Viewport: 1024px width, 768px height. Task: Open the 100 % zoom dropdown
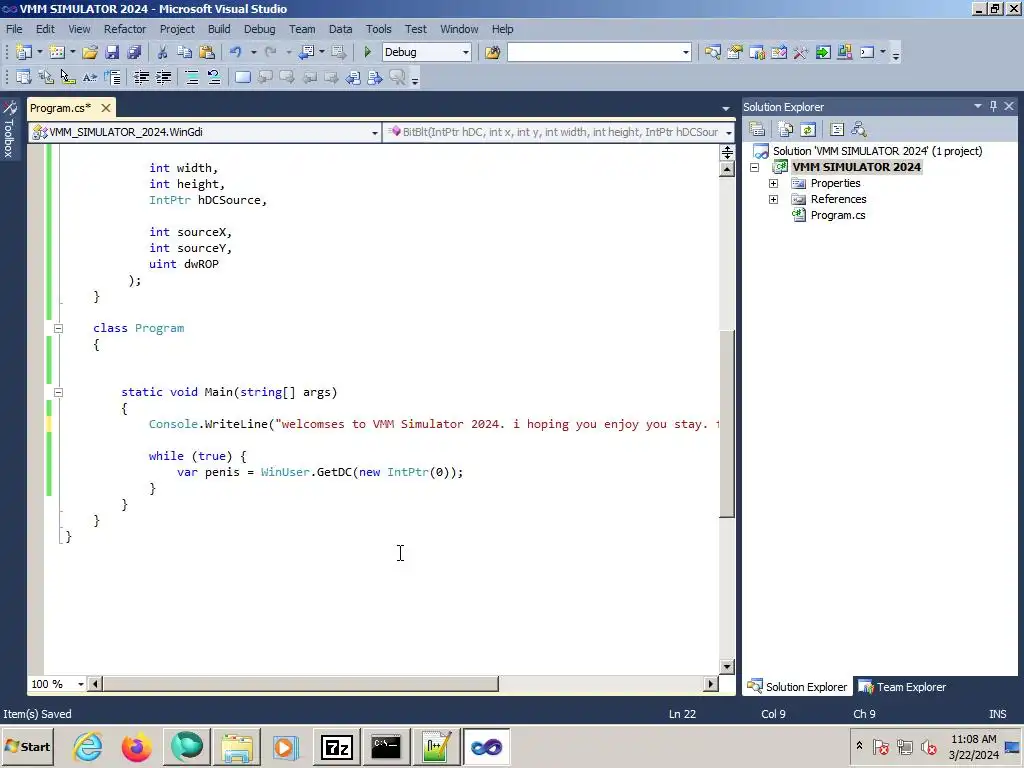80,684
